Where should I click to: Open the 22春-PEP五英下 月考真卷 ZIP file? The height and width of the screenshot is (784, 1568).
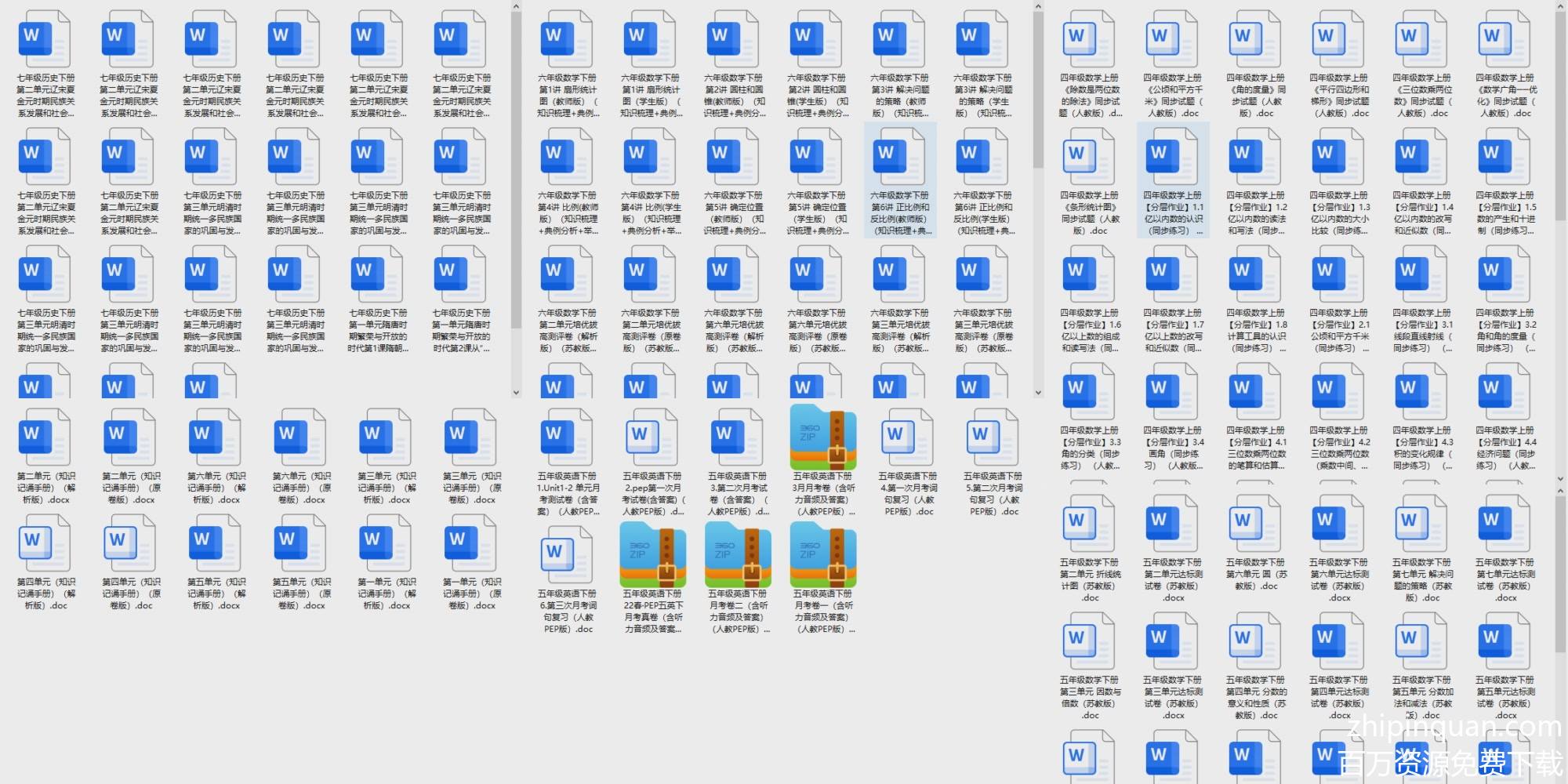click(x=653, y=555)
